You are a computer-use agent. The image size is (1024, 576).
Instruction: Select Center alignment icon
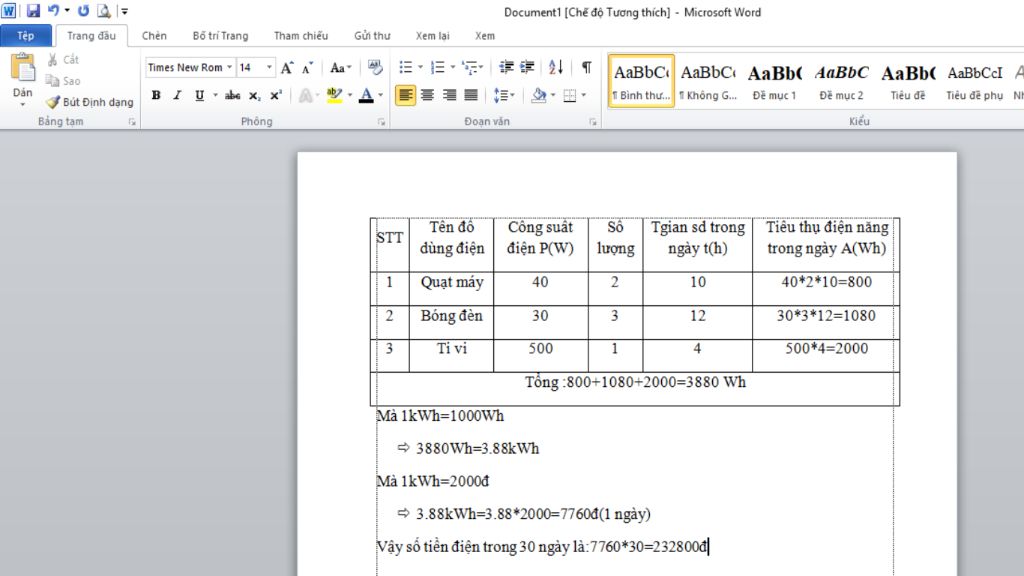point(427,95)
